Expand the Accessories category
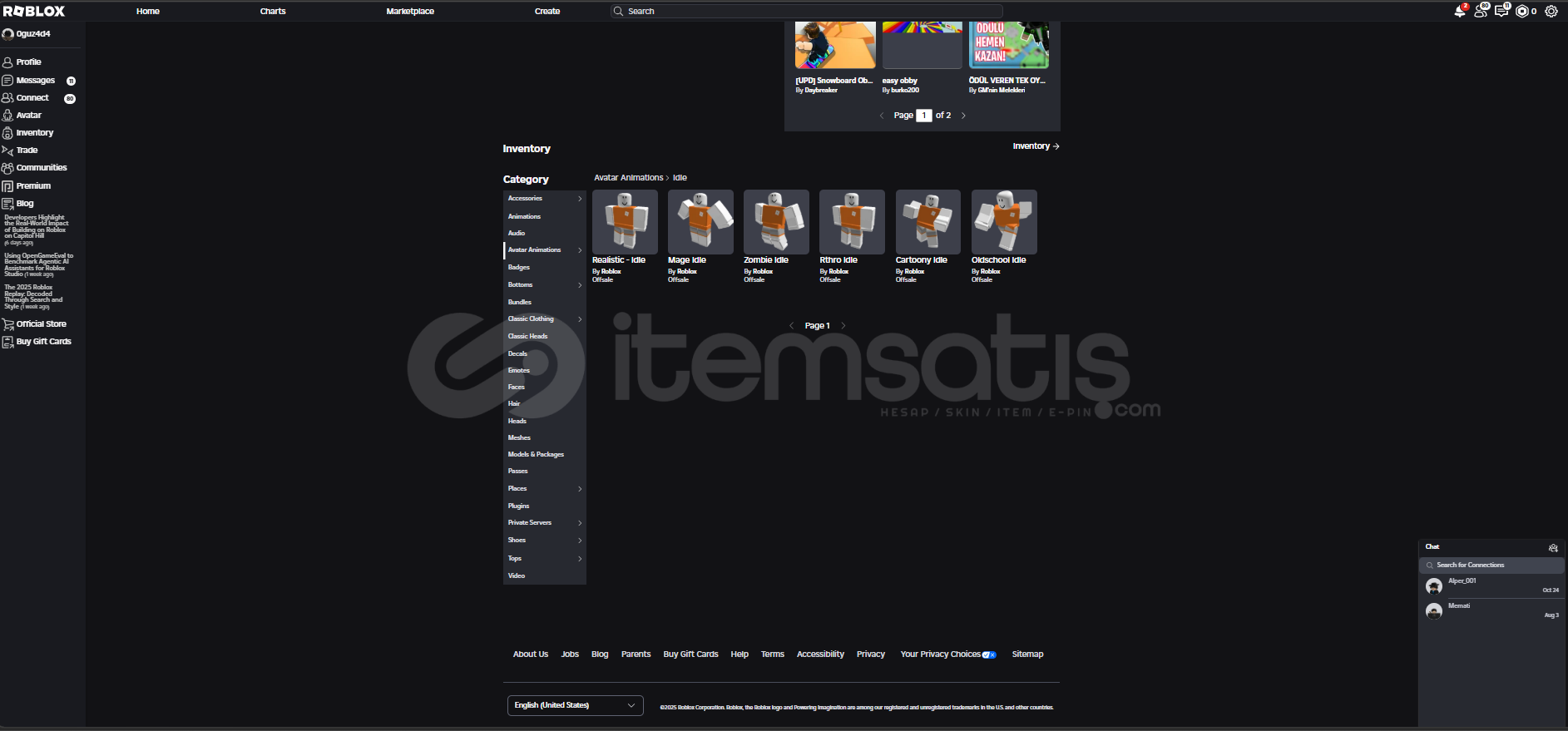 tap(580, 199)
